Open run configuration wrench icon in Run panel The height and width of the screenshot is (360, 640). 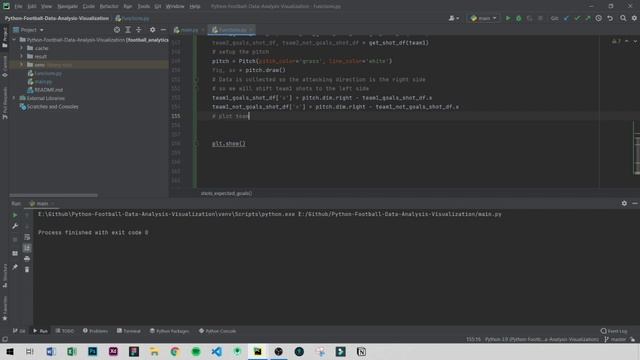pos(15,226)
